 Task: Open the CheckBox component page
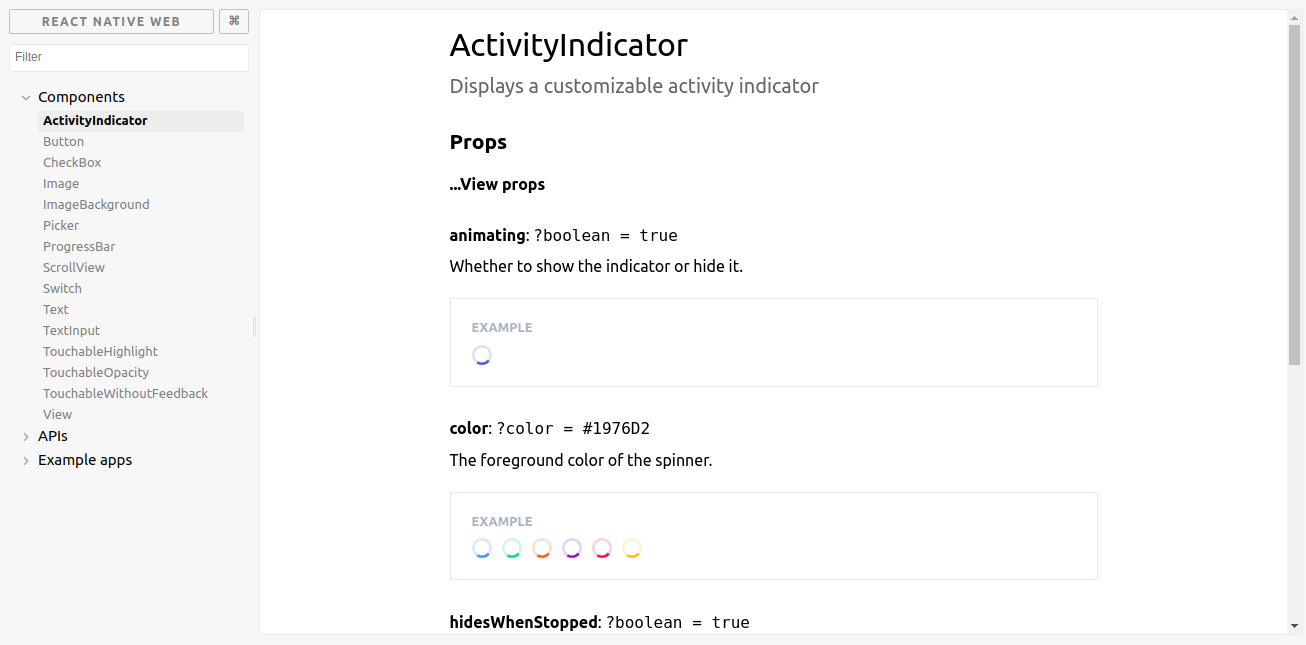(72, 163)
